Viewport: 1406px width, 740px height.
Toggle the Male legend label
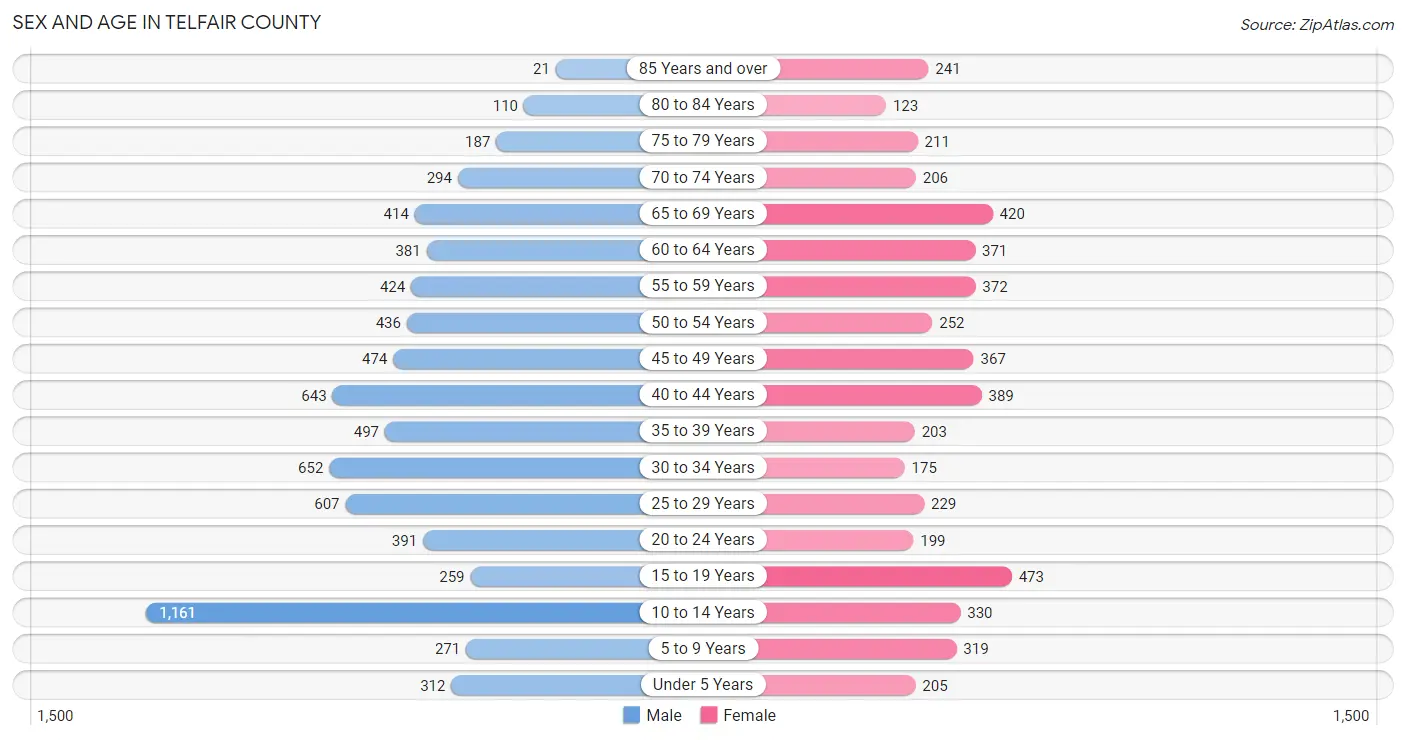[x=664, y=715]
